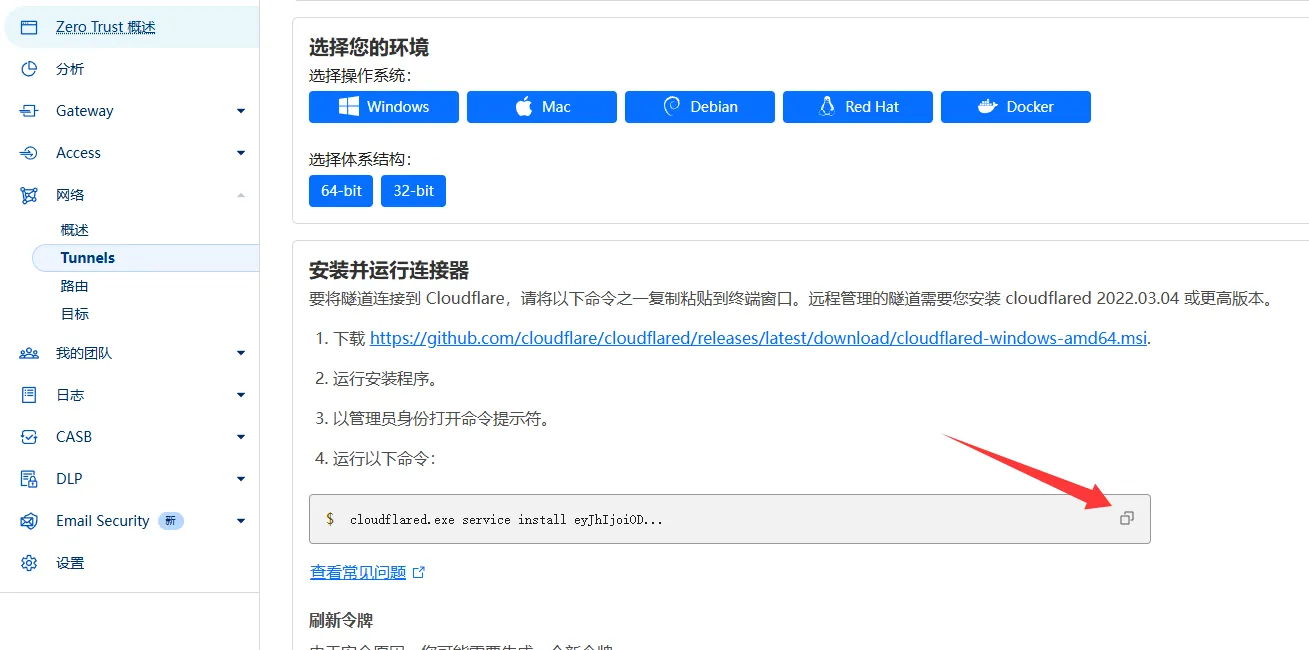Viewport: 1309px width, 650px height.
Task: Click the Gateway sidebar icon
Action: [29, 111]
